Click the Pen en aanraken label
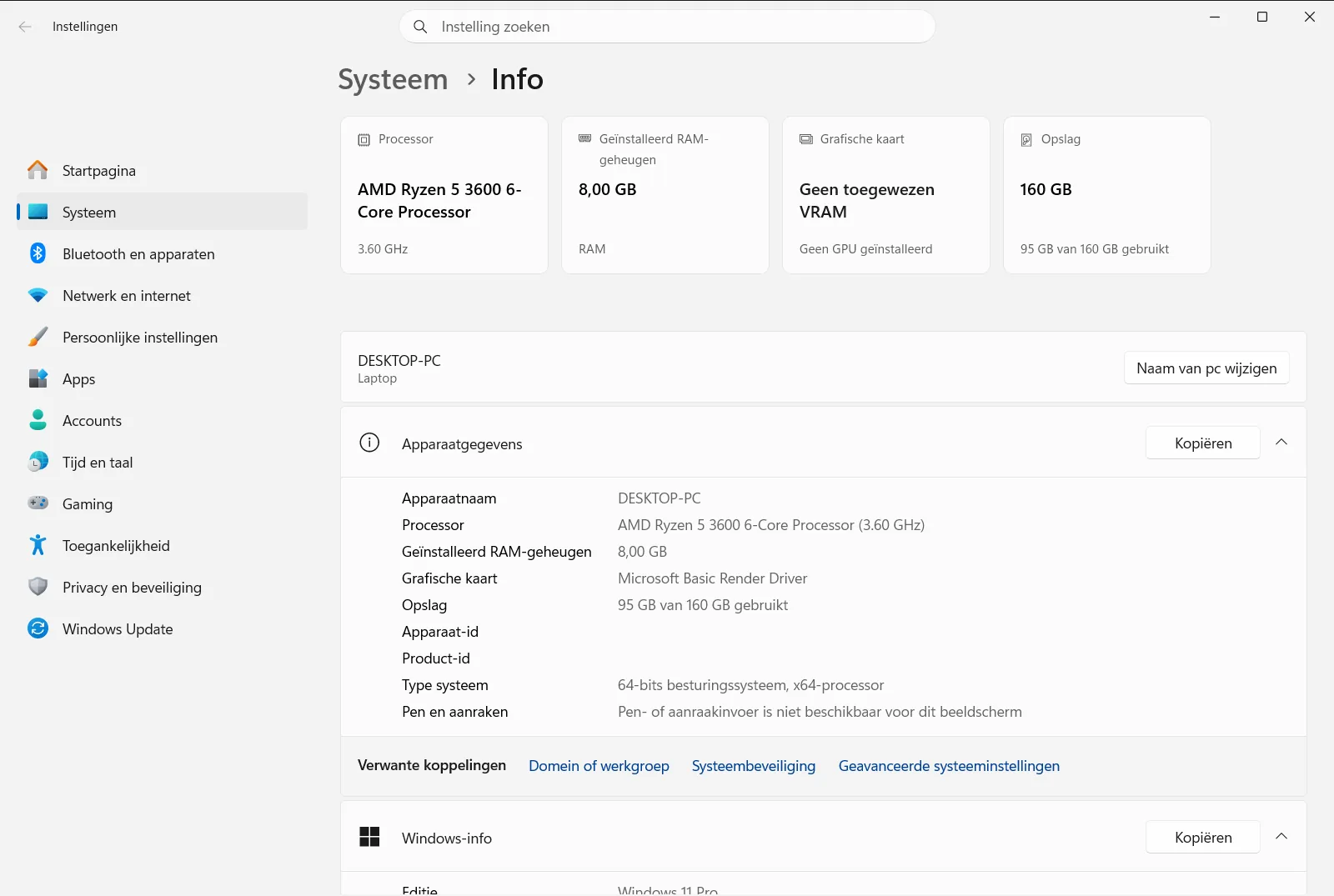Image resolution: width=1334 pixels, height=896 pixels. [x=454, y=712]
